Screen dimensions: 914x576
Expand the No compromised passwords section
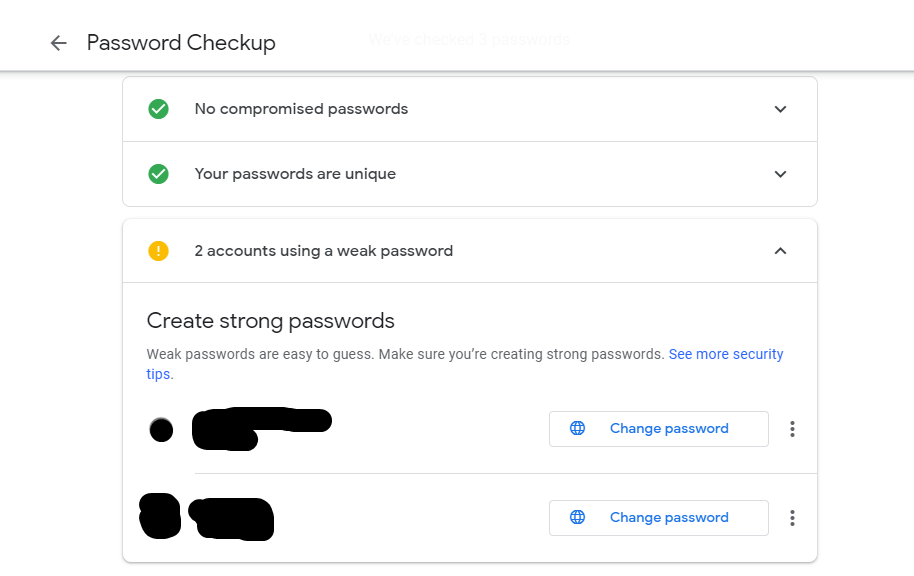tap(781, 109)
